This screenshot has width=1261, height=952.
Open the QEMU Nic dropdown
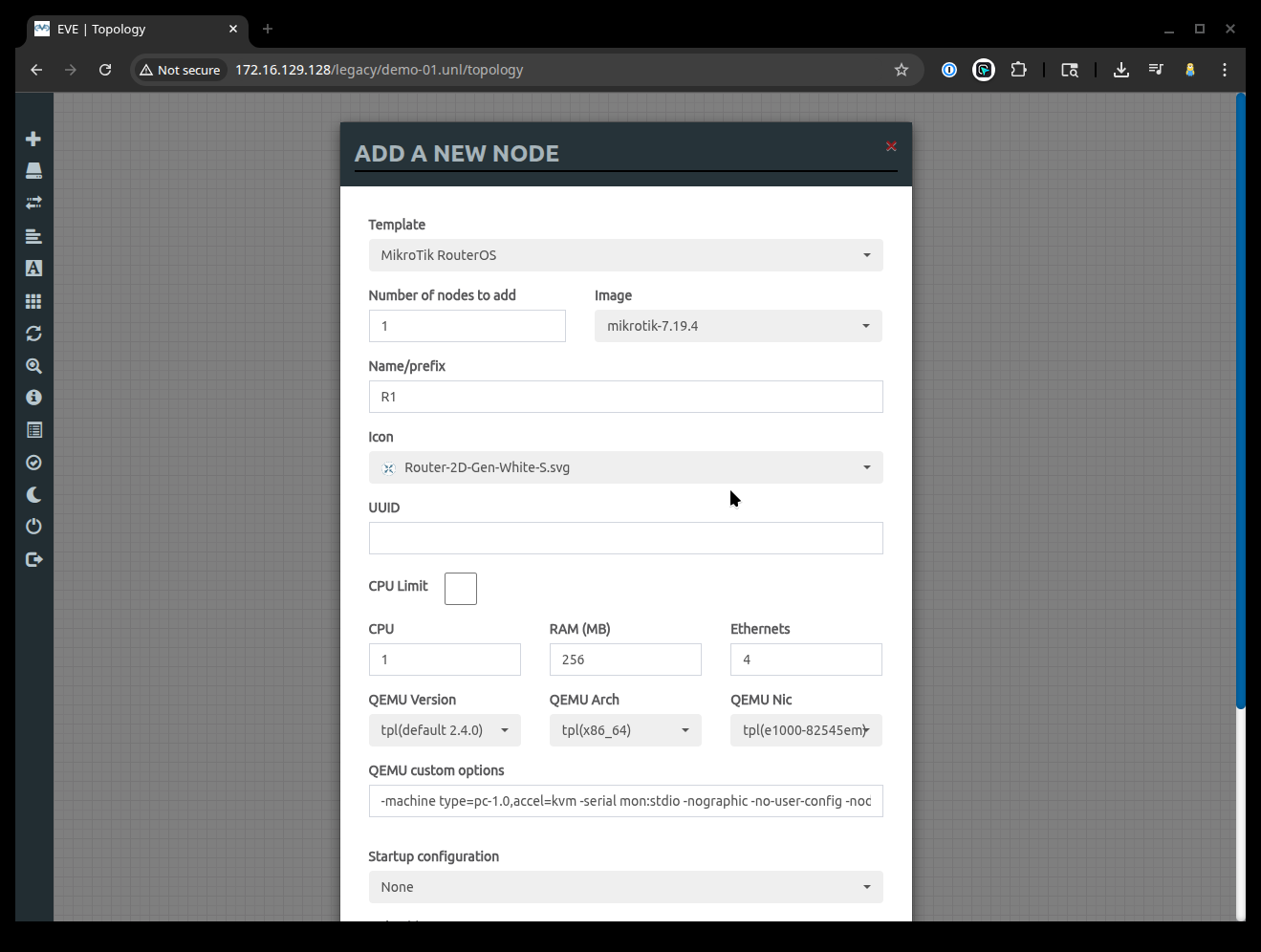click(806, 730)
